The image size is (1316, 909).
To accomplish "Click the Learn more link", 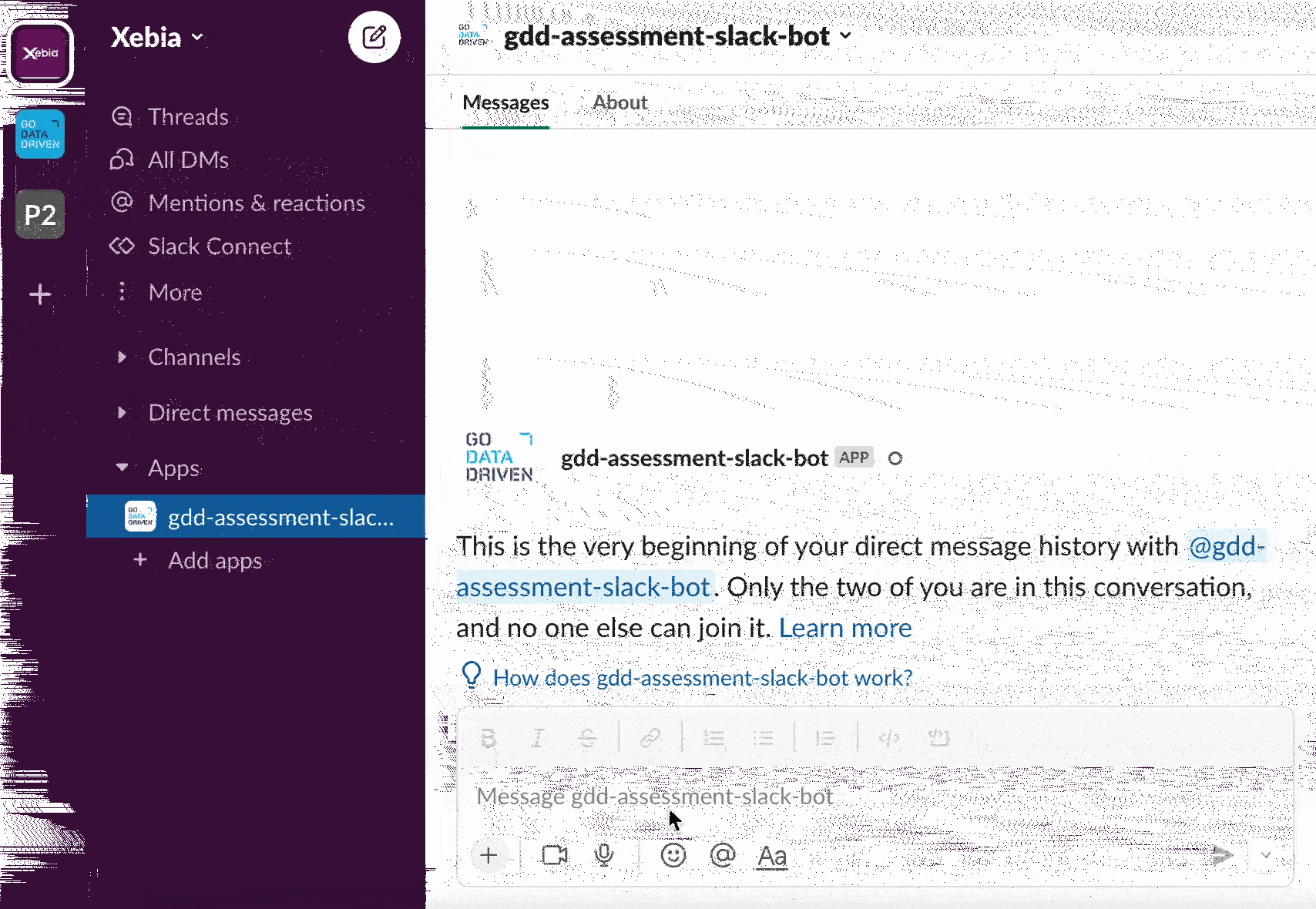I will (x=845, y=629).
